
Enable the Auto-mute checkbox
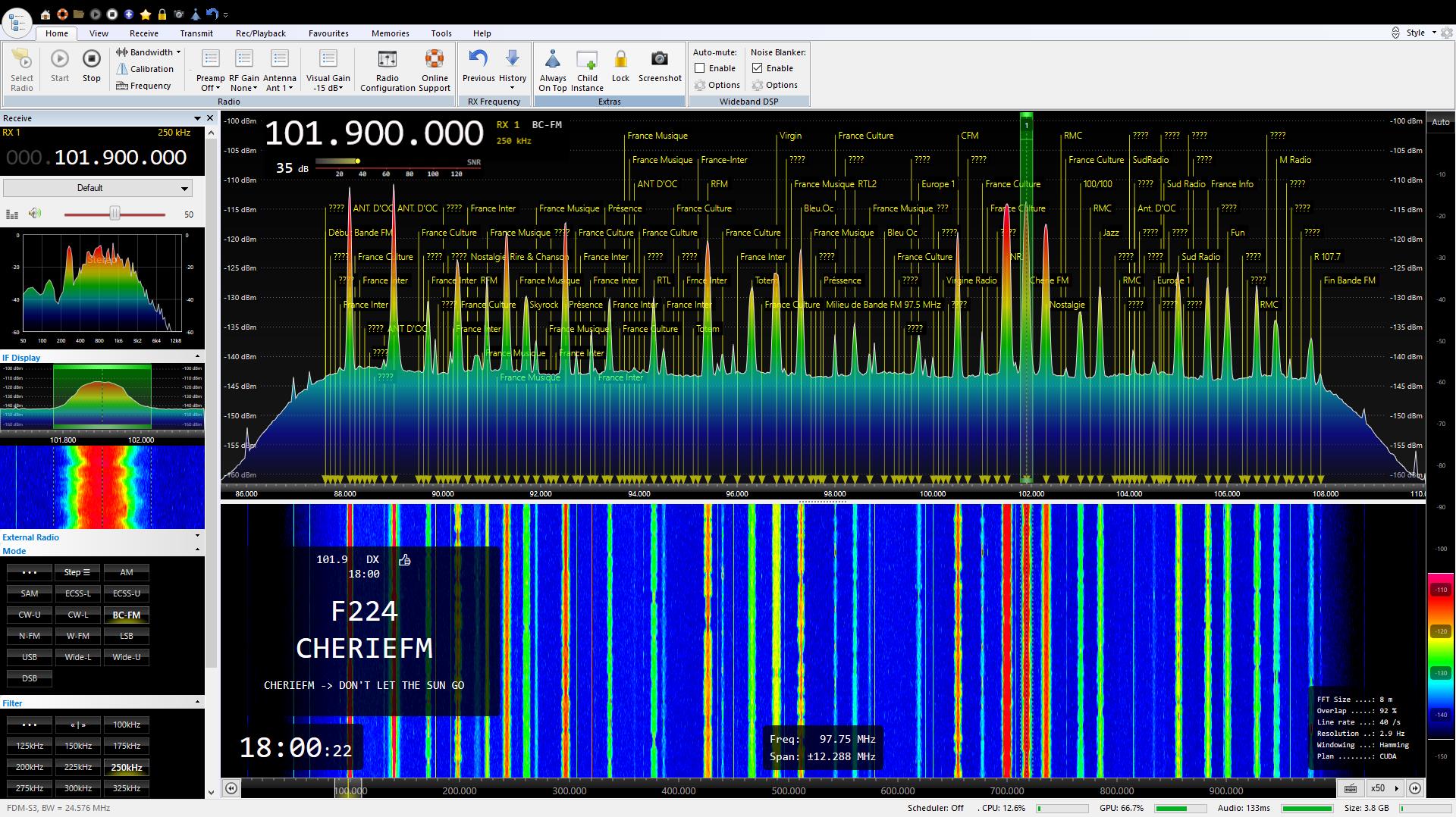point(700,68)
